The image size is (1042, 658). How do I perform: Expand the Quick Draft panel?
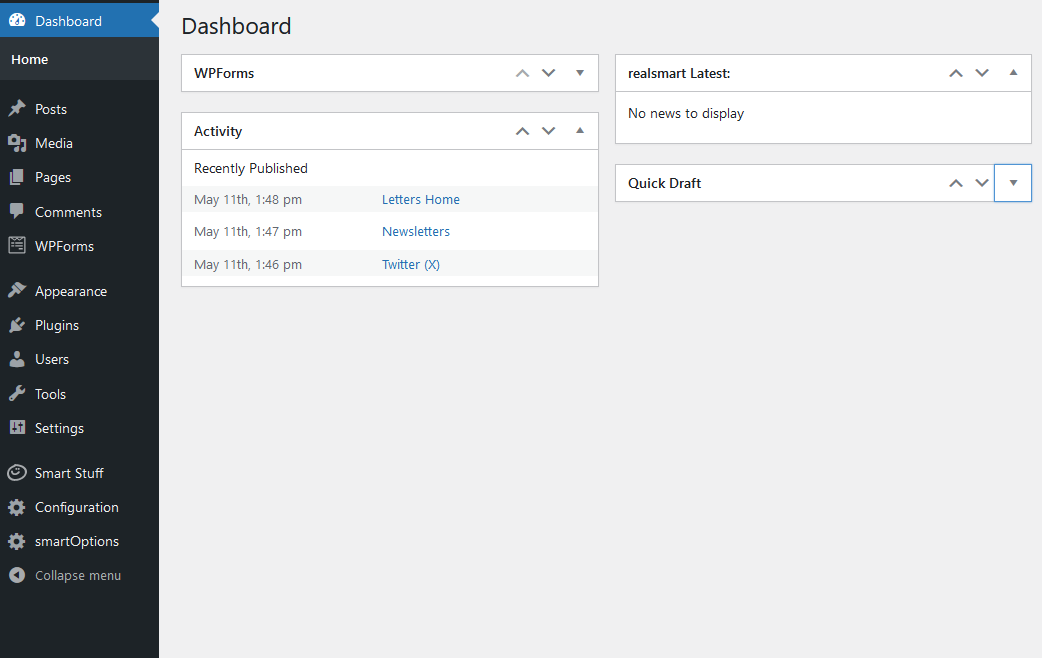click(1013, 183)
